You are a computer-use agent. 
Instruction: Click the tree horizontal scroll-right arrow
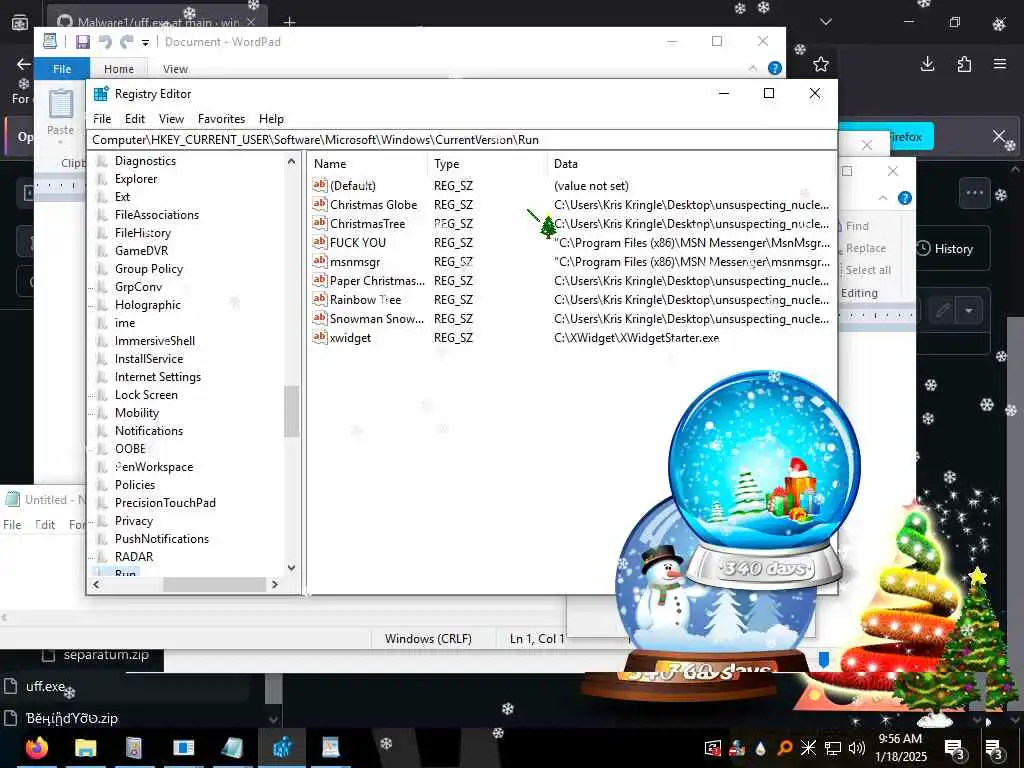(275, 584)
